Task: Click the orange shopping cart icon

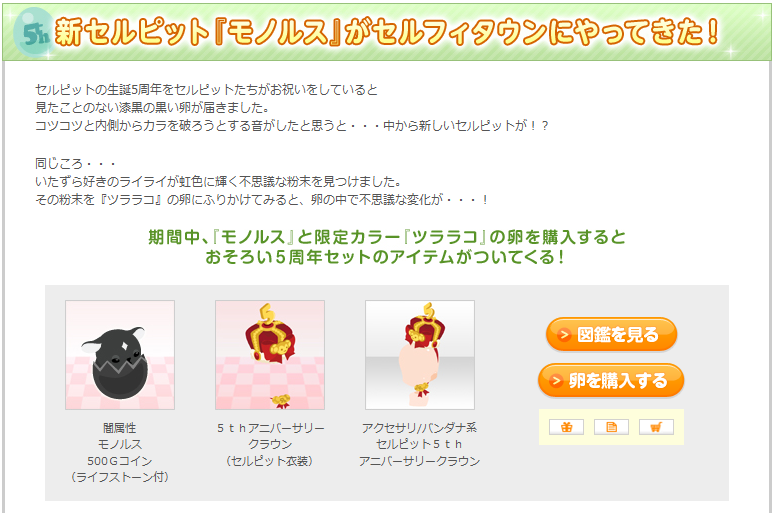Action: (656, 427)
